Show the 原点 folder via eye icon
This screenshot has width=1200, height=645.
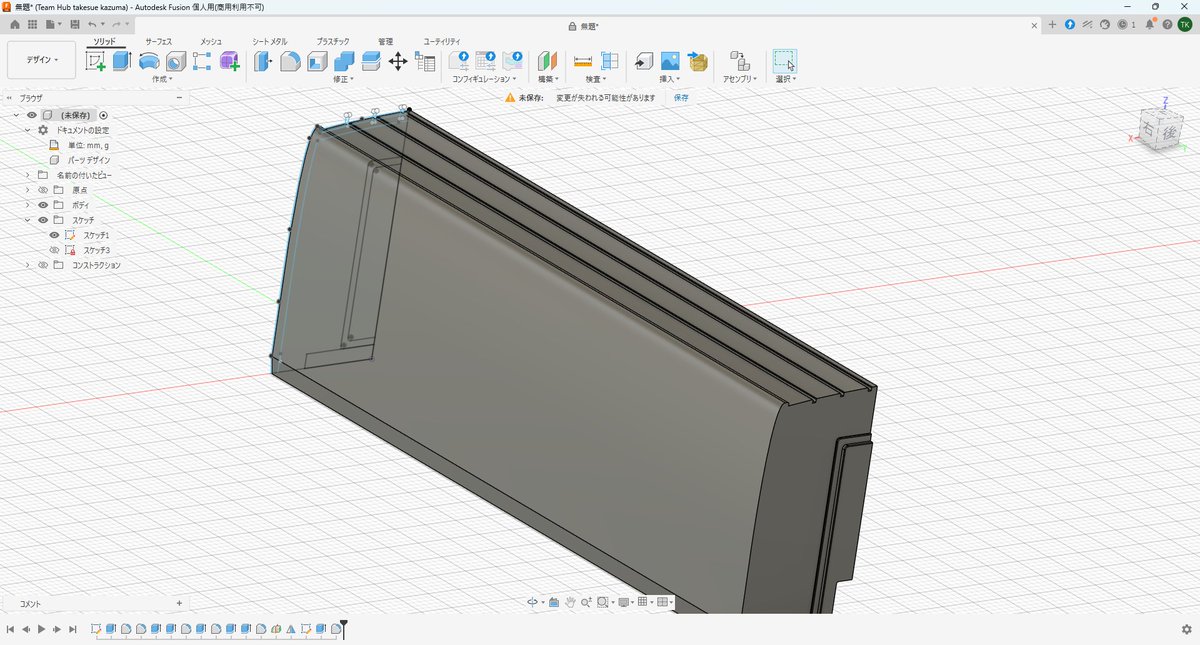click(43, 190)
